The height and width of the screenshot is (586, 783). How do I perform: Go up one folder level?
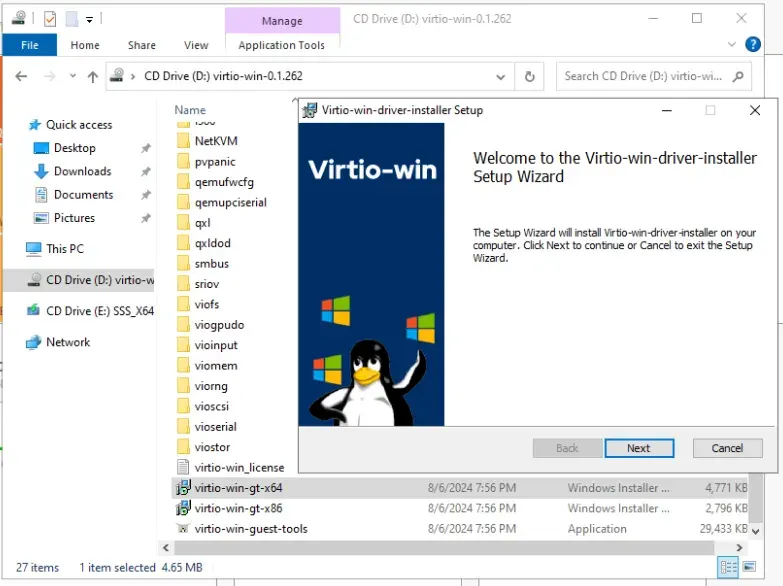(x=92, y=76)
